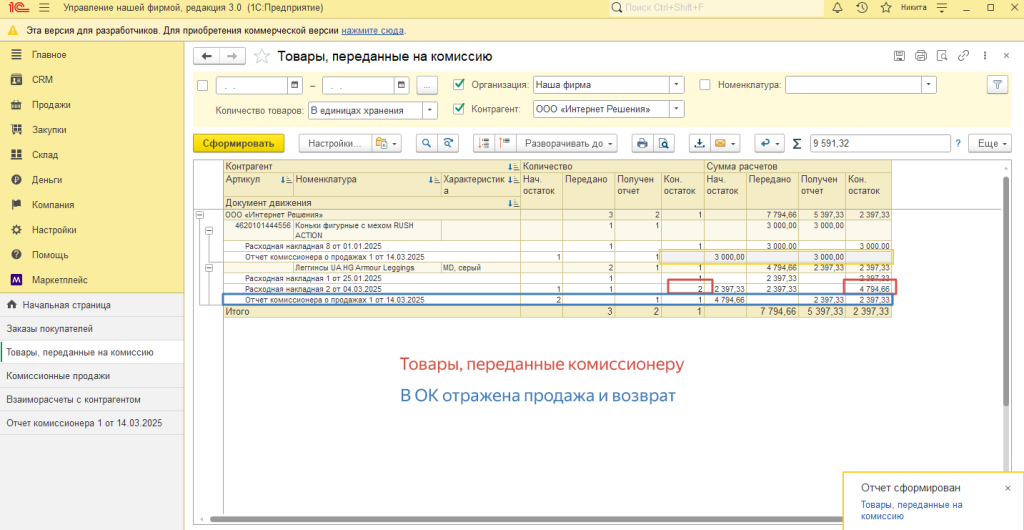Uncheck the Контрагент checkbox
Viewport: 1024px width, 530px height.
[458, 109]
